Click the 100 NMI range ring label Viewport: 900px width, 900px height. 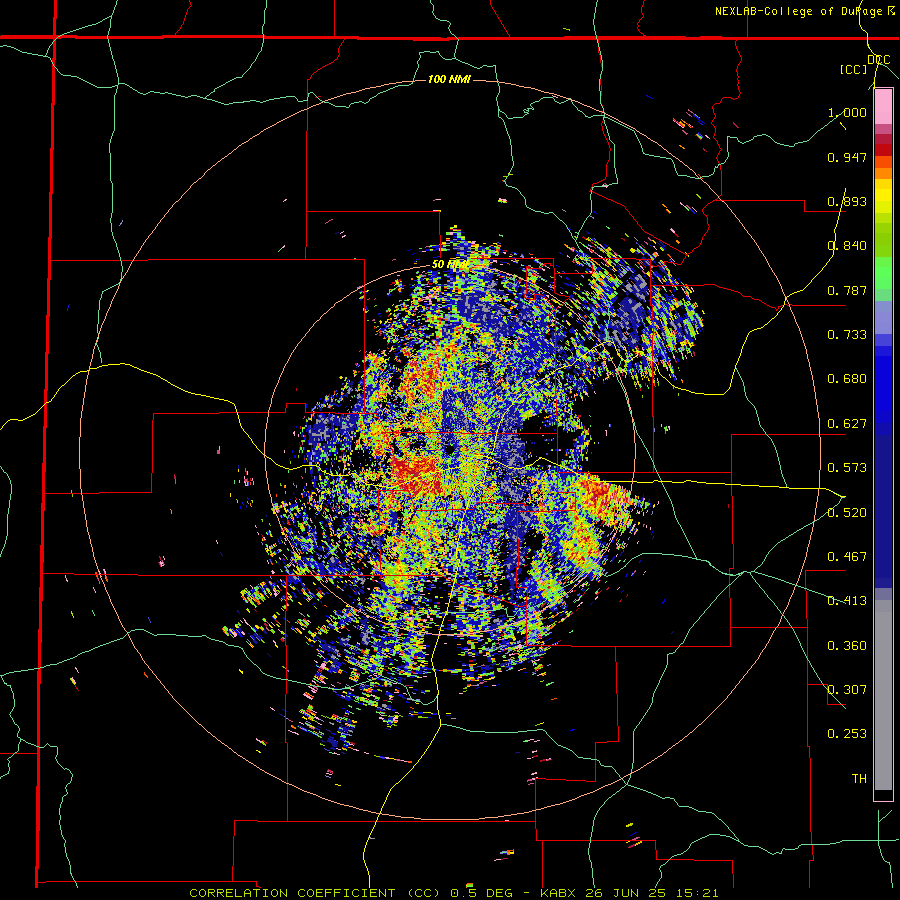pyautogui.click(x=449, y=79)
